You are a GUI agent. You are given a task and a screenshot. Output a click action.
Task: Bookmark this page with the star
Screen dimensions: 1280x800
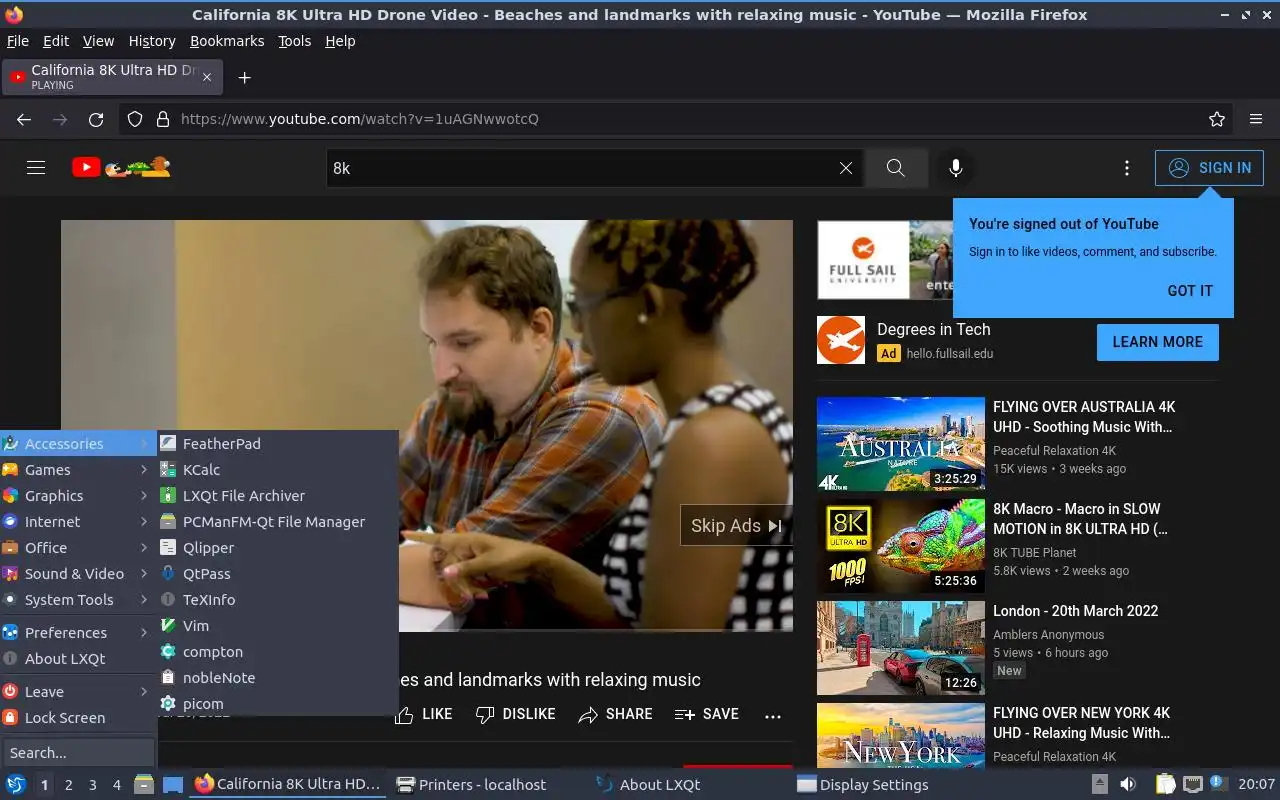[x=1217, y=119]
